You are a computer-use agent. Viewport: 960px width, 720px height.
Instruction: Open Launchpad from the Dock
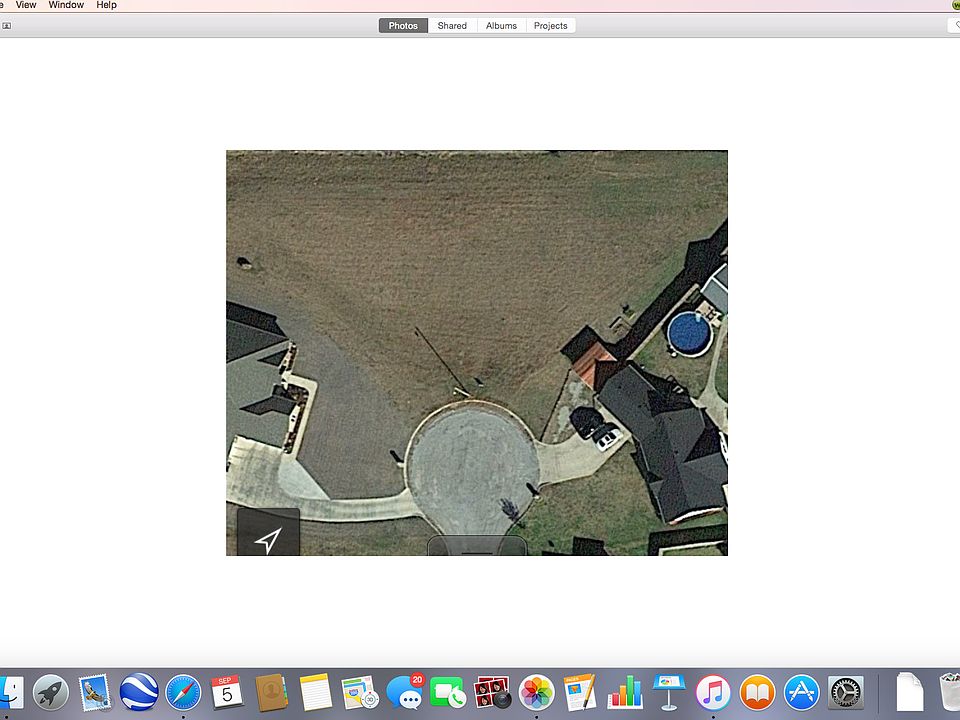coord(51,692)
